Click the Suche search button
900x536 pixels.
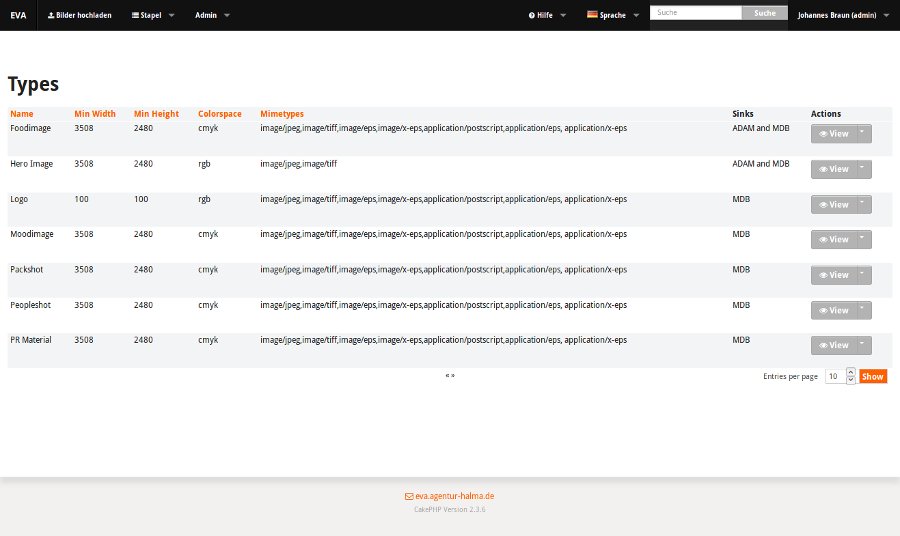[765, 13]
